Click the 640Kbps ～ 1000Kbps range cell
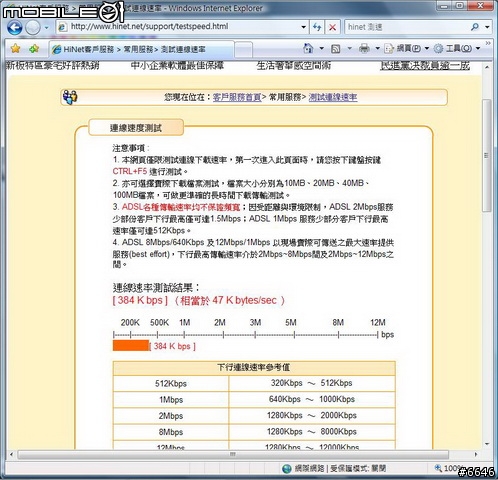This screenshot has width=498, height=480. 312,399
